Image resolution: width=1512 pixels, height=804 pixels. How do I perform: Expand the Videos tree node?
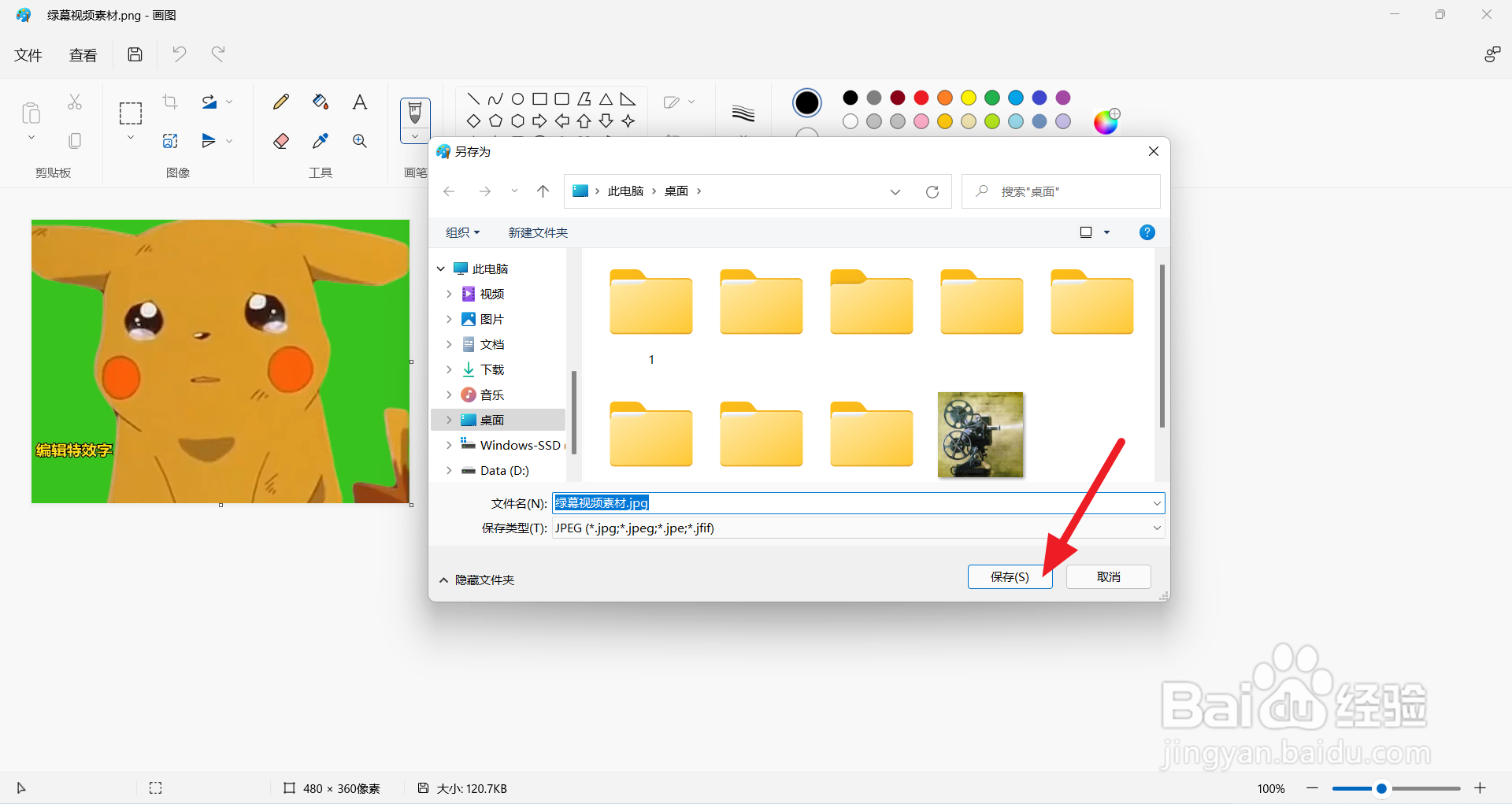click(x=449, y=294)
